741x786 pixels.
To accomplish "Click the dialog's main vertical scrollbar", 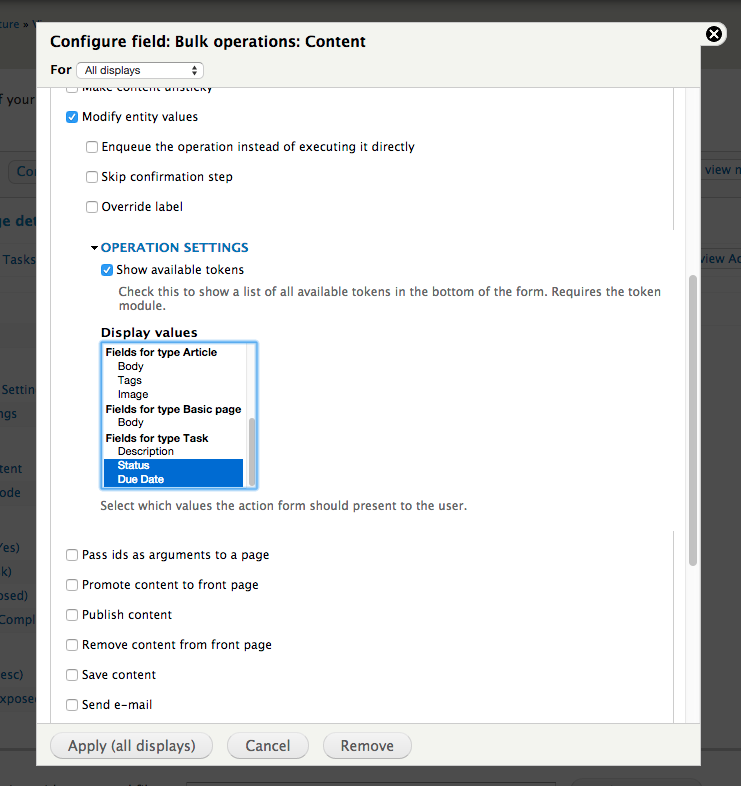I will 693,420.
